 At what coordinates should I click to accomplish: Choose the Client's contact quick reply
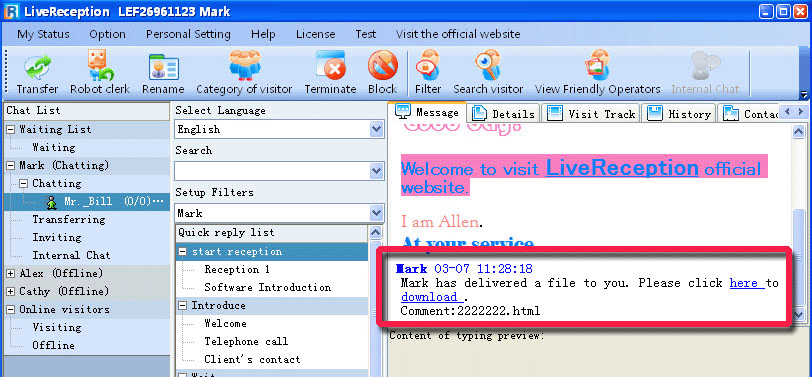(x=252, y=359)
